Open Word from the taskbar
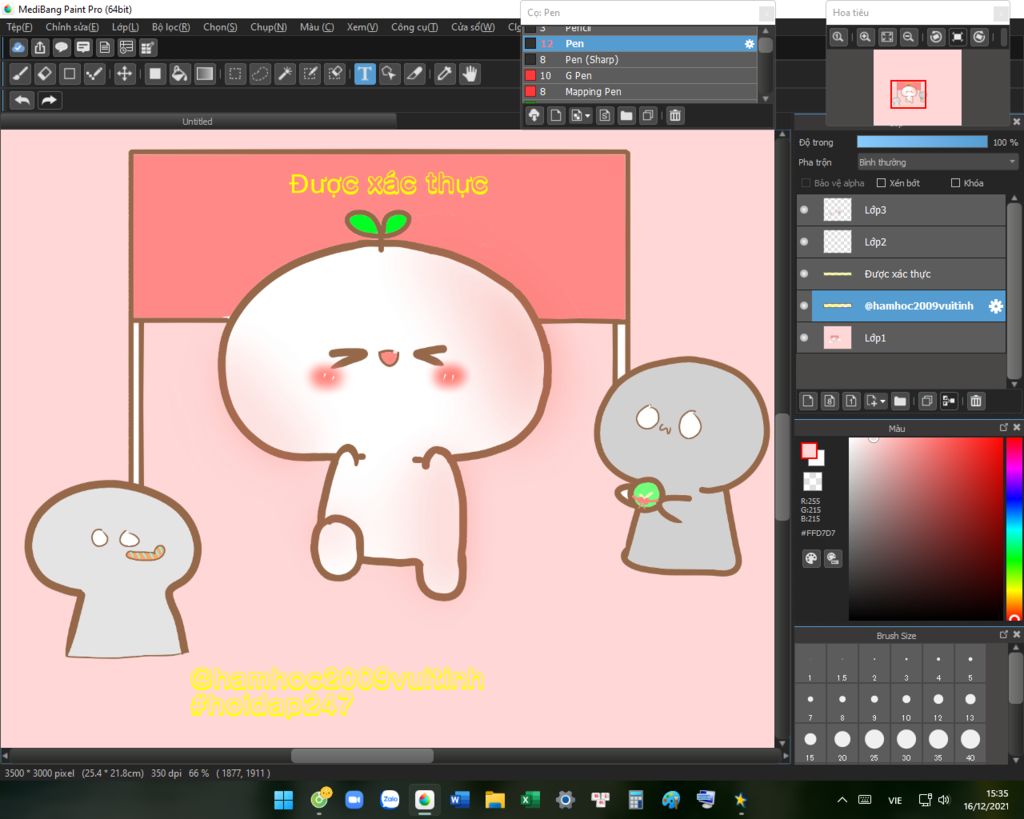This screenshot has height=819, width=1024. (x=460, y=799)
